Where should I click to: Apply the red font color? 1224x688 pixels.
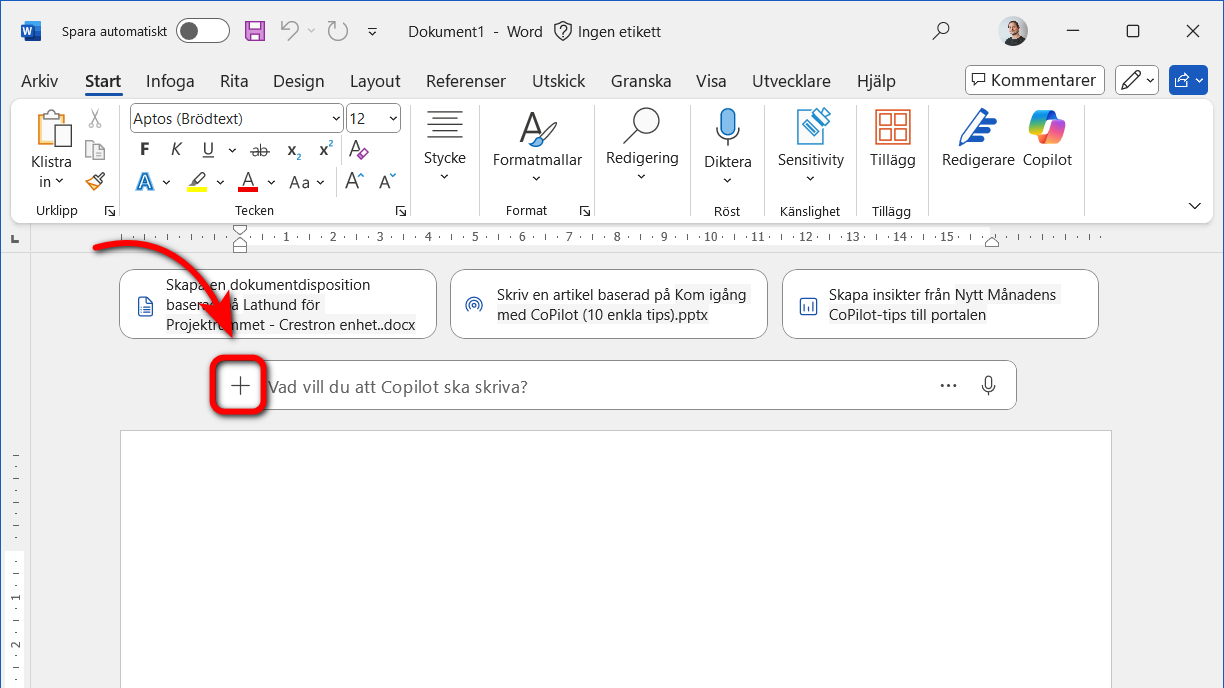pyautogui.click(x=249, y=182)
